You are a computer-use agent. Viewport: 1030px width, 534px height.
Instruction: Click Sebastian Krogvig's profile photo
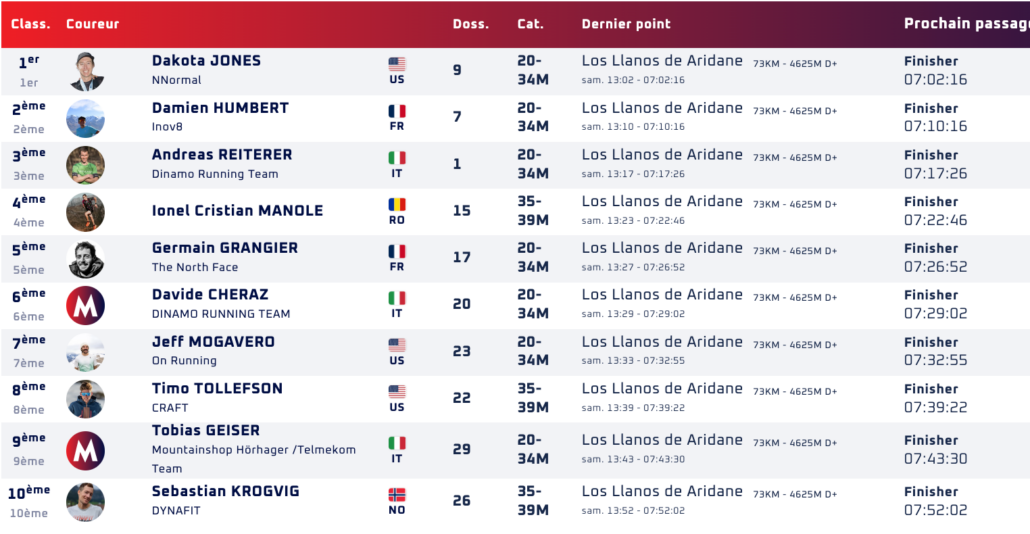[x=86, y=501]
